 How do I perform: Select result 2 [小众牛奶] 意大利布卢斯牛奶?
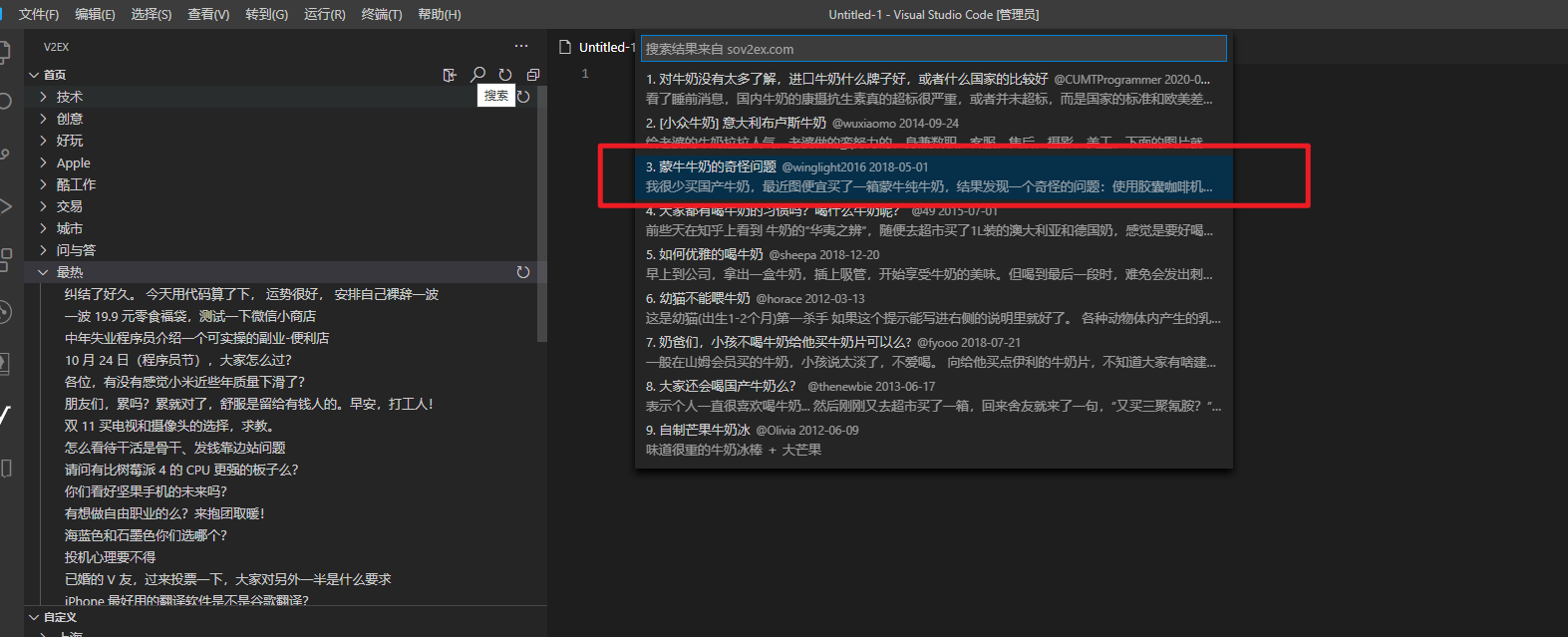[934, 131]
